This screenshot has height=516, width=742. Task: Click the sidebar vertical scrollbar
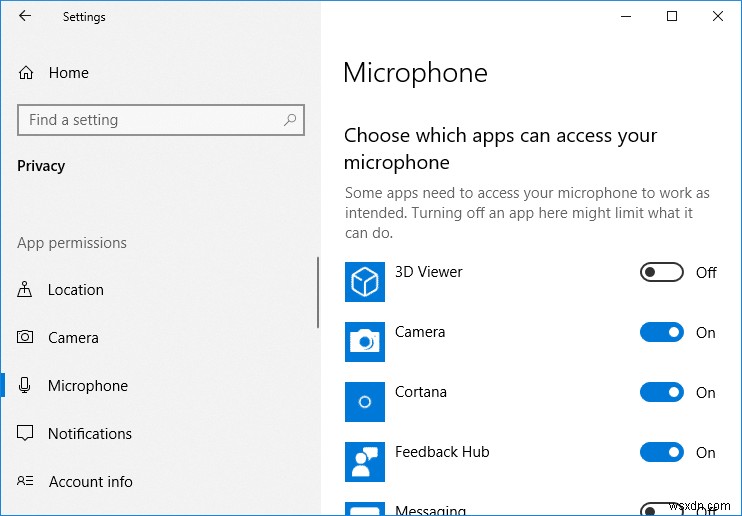[318, 293]
